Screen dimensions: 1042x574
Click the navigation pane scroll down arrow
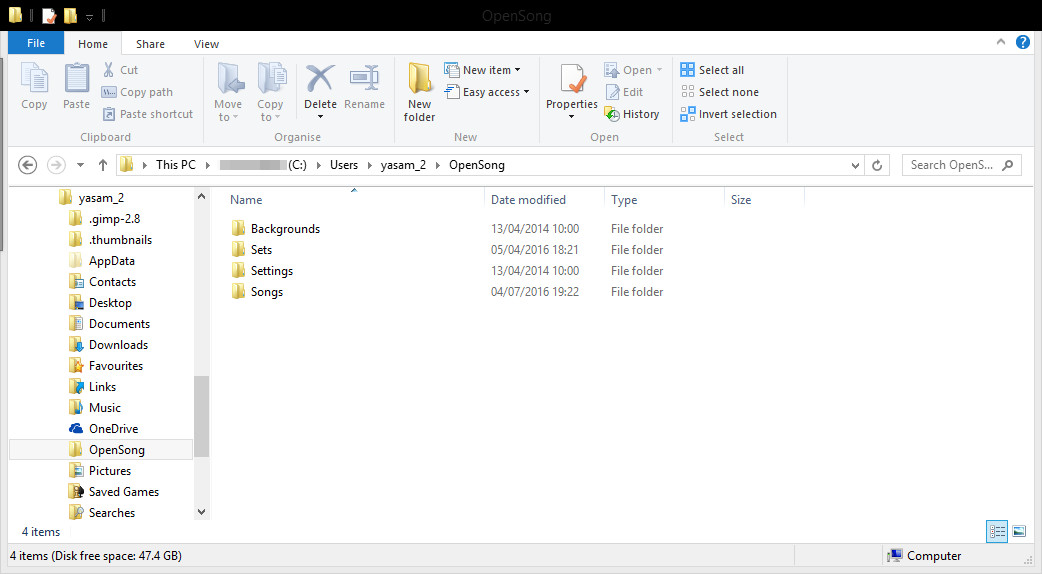(x=201, y=512)
